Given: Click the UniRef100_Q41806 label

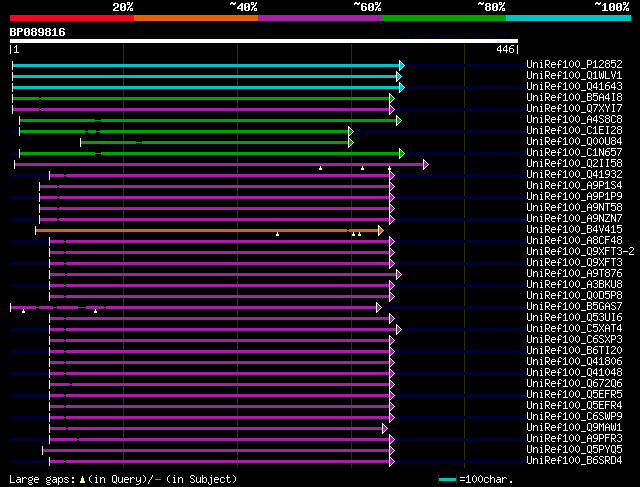Looking at the screenshot, I should point(574,362).
